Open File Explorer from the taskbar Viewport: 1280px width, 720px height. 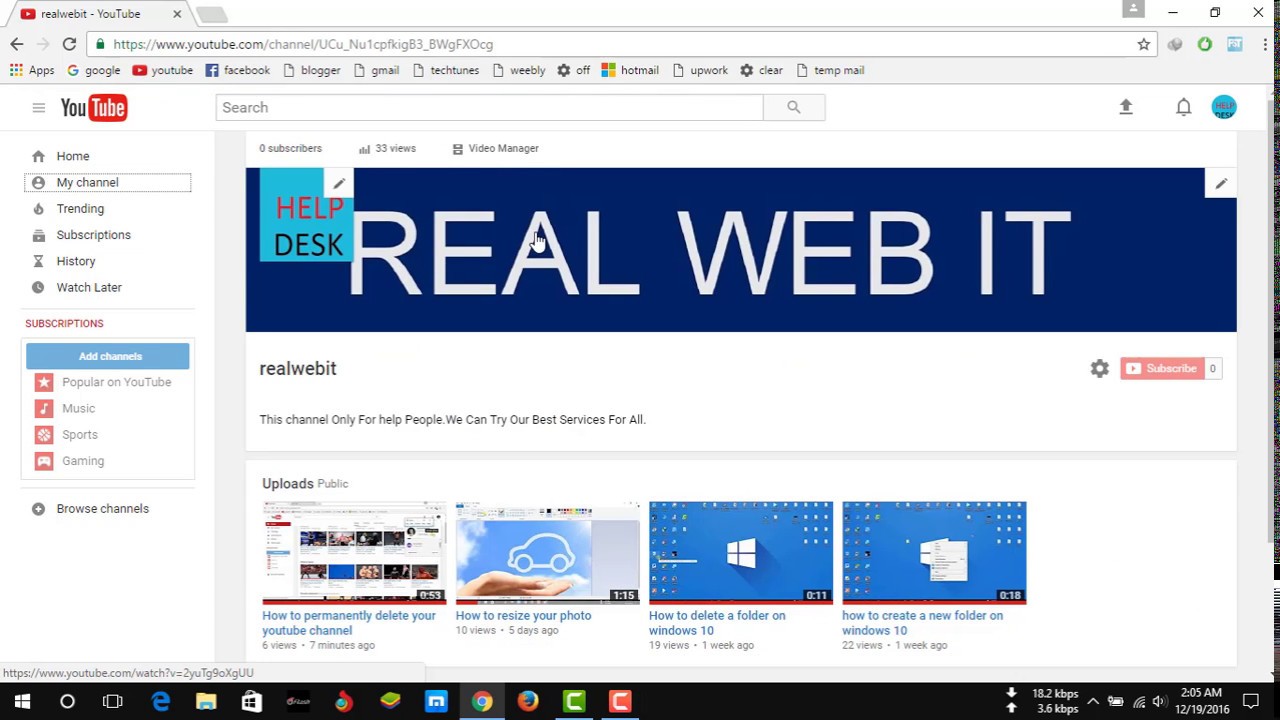pyautogui.click(x=206, y=702)
